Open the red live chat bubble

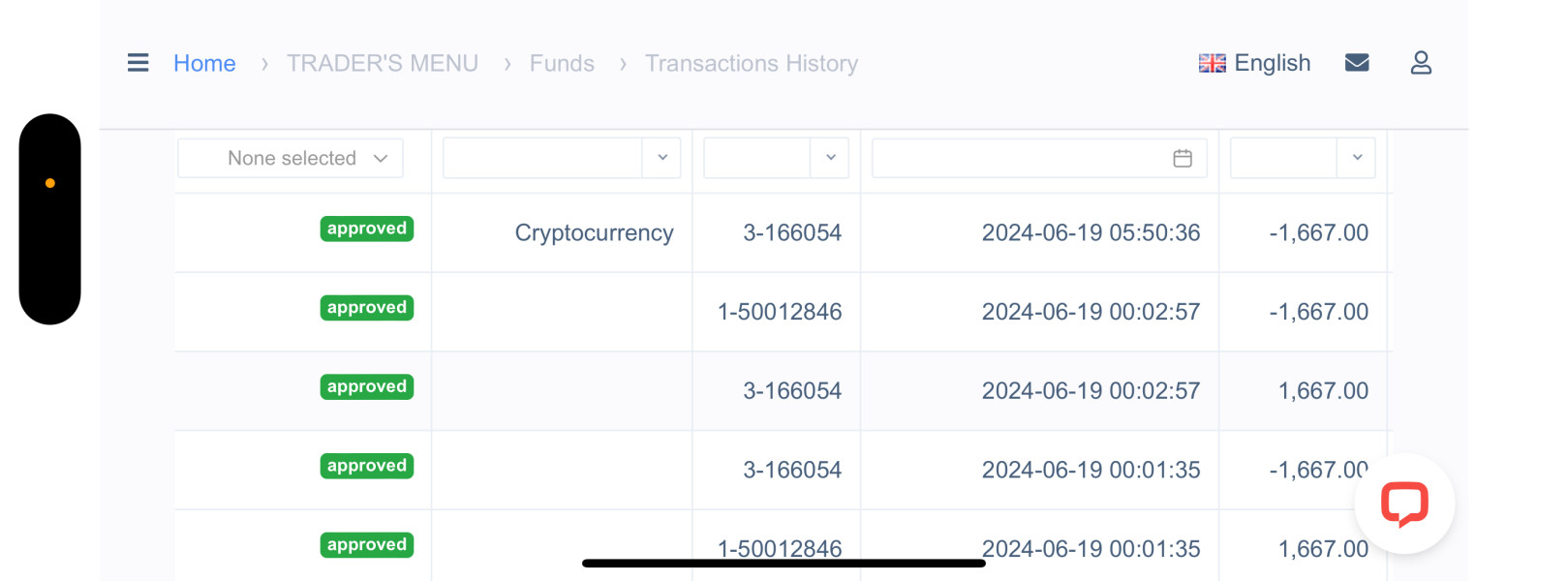tap(1404, 504)
